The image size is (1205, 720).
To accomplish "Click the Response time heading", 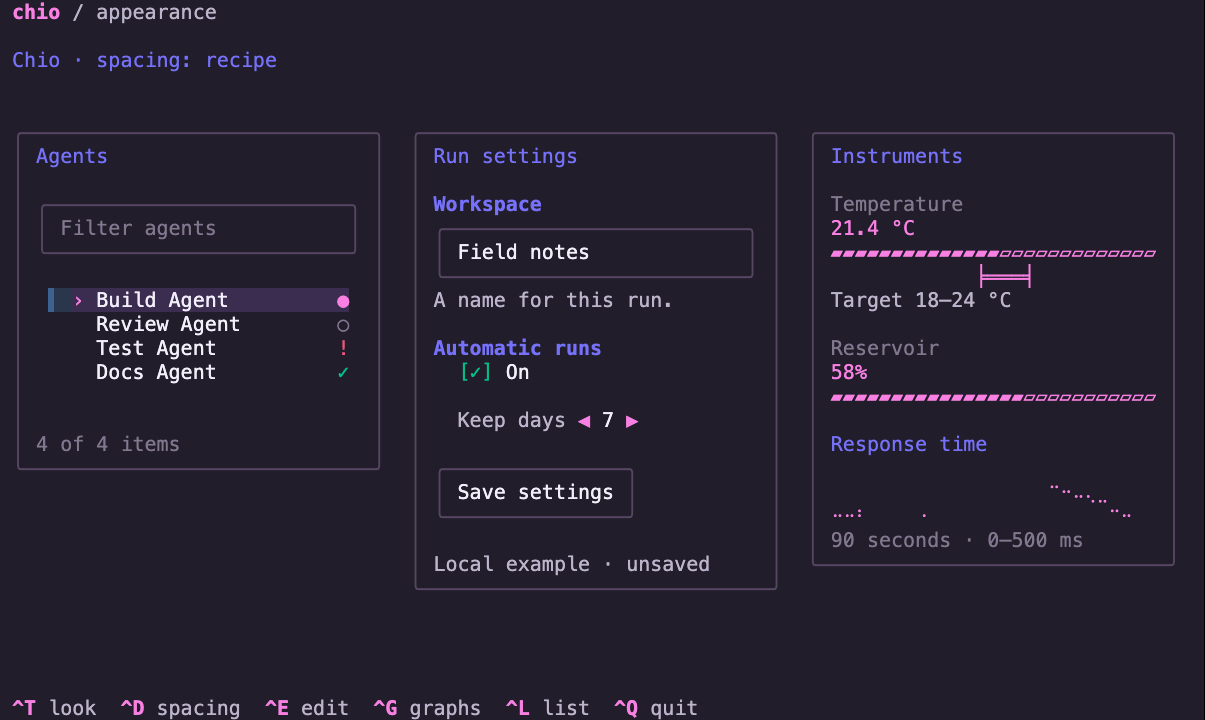I will tap(909, 444).
